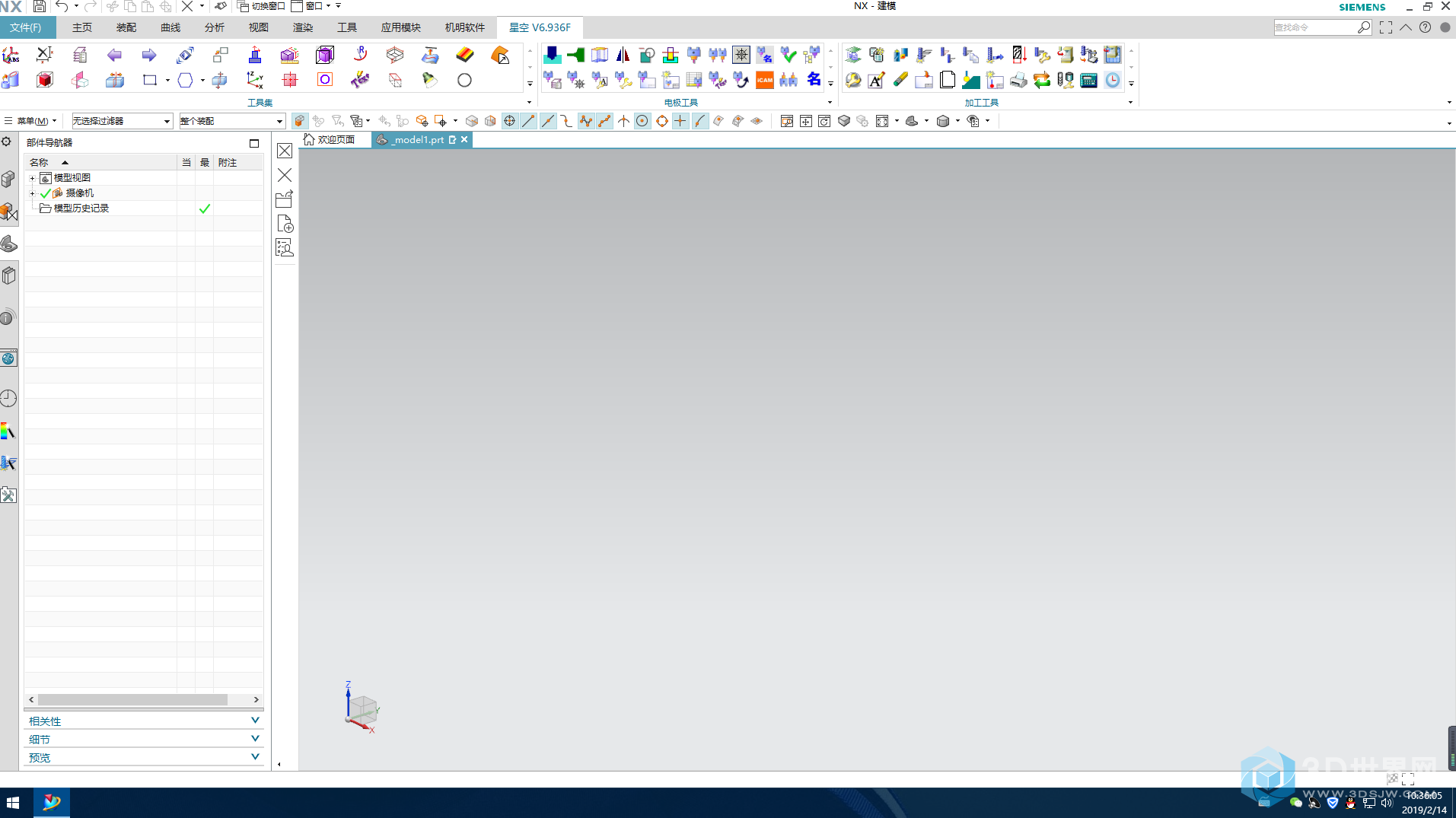Open the Windows Start menu
The height and width of the screenshot is (818, 1456).
click(13, 803)
